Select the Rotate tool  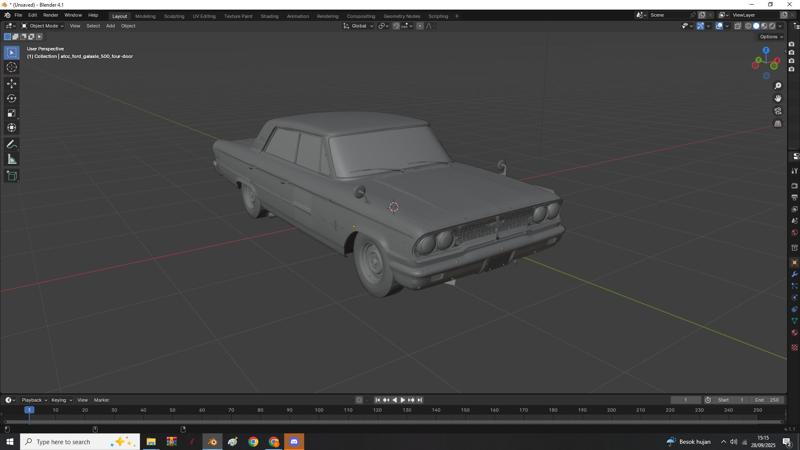click(x=11, y=98)
